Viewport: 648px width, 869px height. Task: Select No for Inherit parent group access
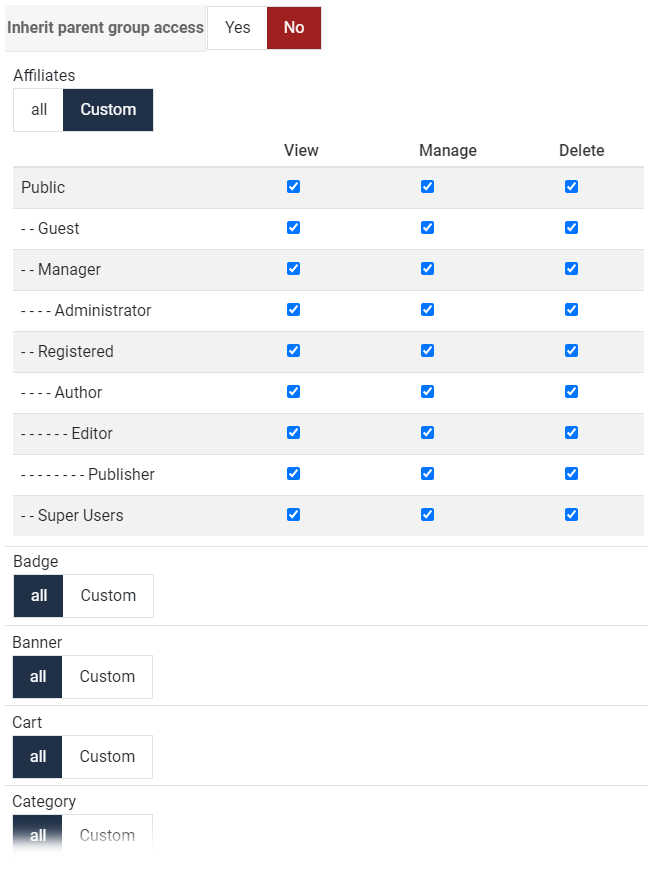pos(294,28)
